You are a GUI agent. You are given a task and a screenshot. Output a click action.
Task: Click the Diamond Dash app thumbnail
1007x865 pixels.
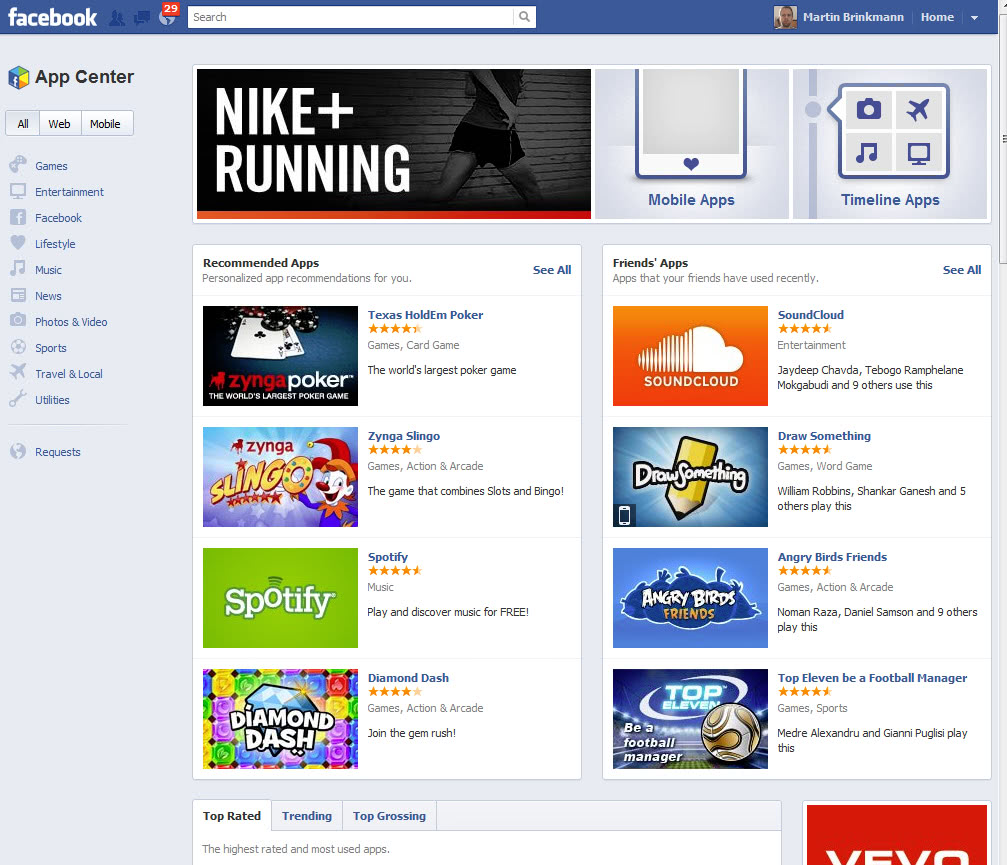click(280, 719)
